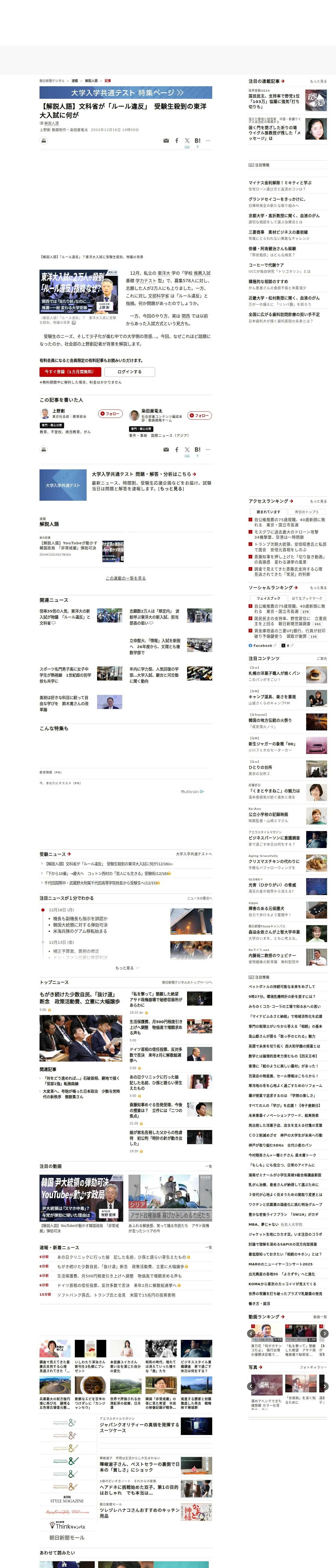Click the Hatena B! icon below the author section
Image resolution: width=336 pixels, height=1568 pixels.
[x=198, y=449]
